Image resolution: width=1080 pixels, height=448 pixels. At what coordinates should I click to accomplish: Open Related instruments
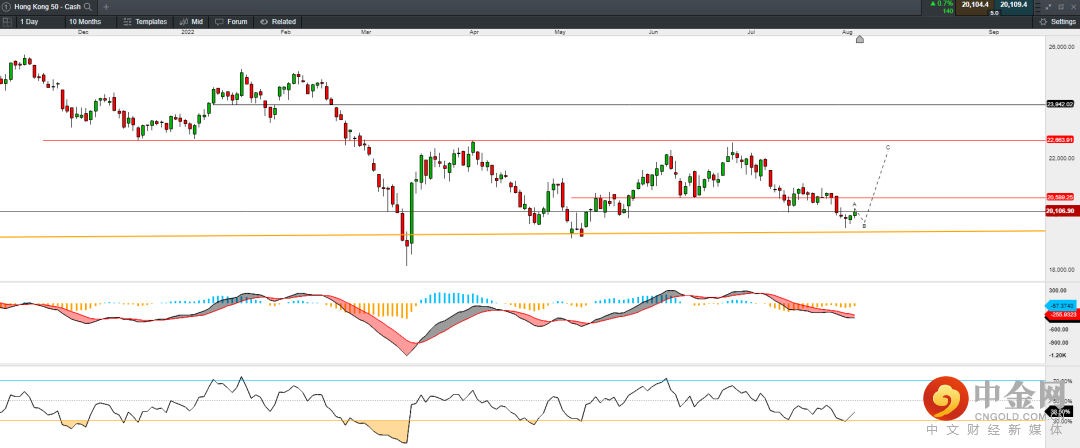point(278,21)
